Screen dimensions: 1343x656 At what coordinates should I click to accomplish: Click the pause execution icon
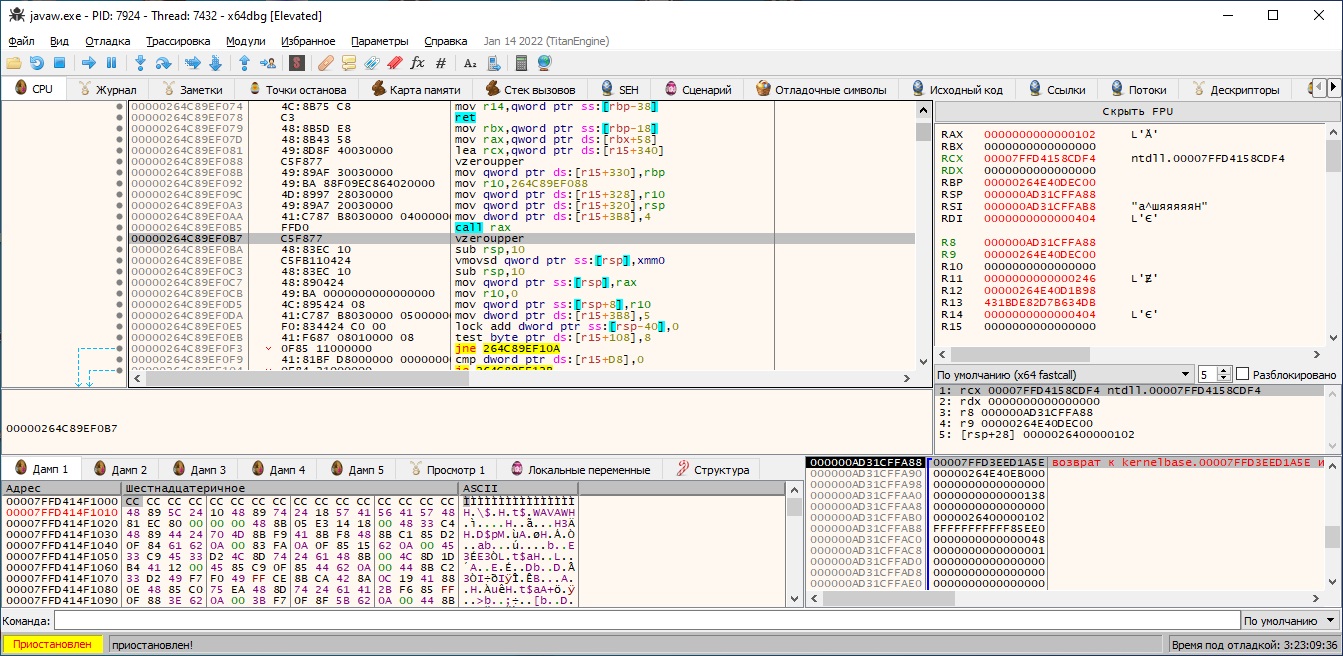coord(111,63)
